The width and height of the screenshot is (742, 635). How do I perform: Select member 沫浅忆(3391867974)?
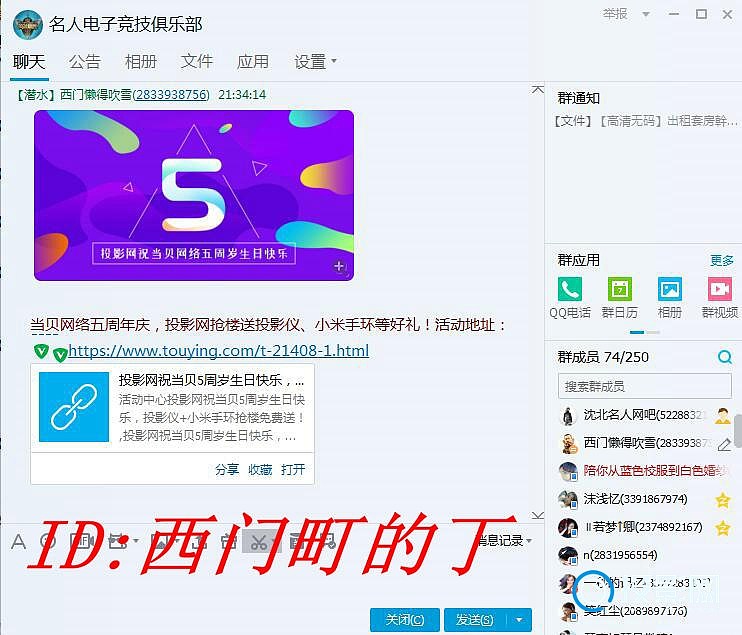point(645,499)
